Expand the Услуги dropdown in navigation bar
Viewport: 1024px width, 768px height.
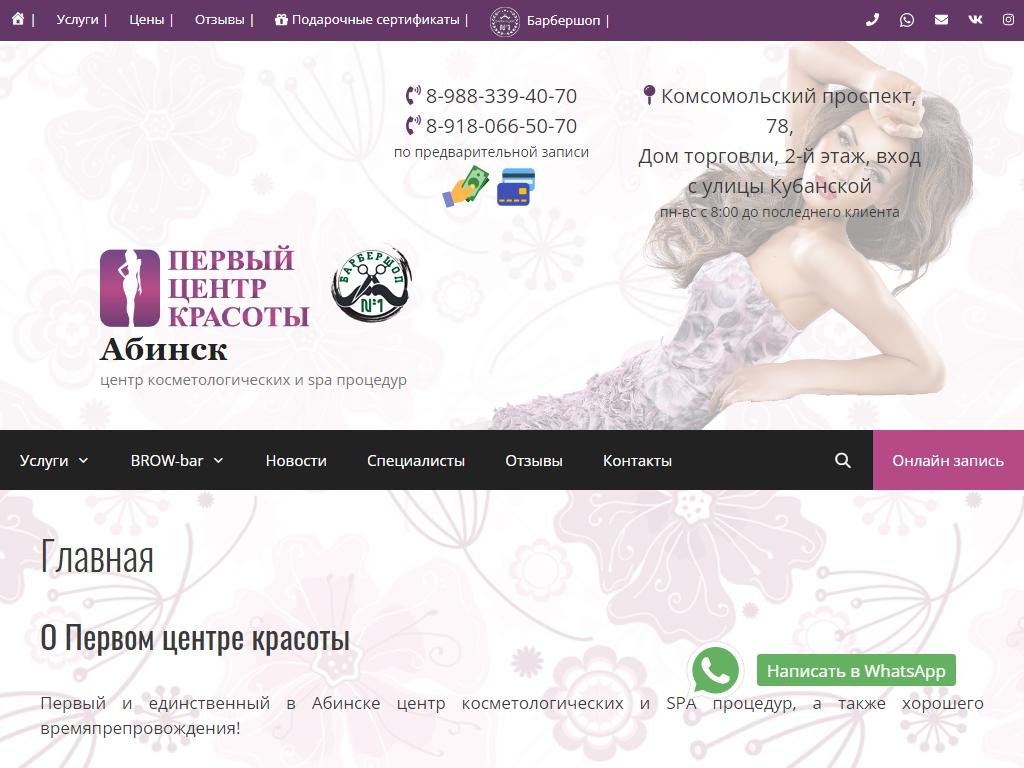54,460
